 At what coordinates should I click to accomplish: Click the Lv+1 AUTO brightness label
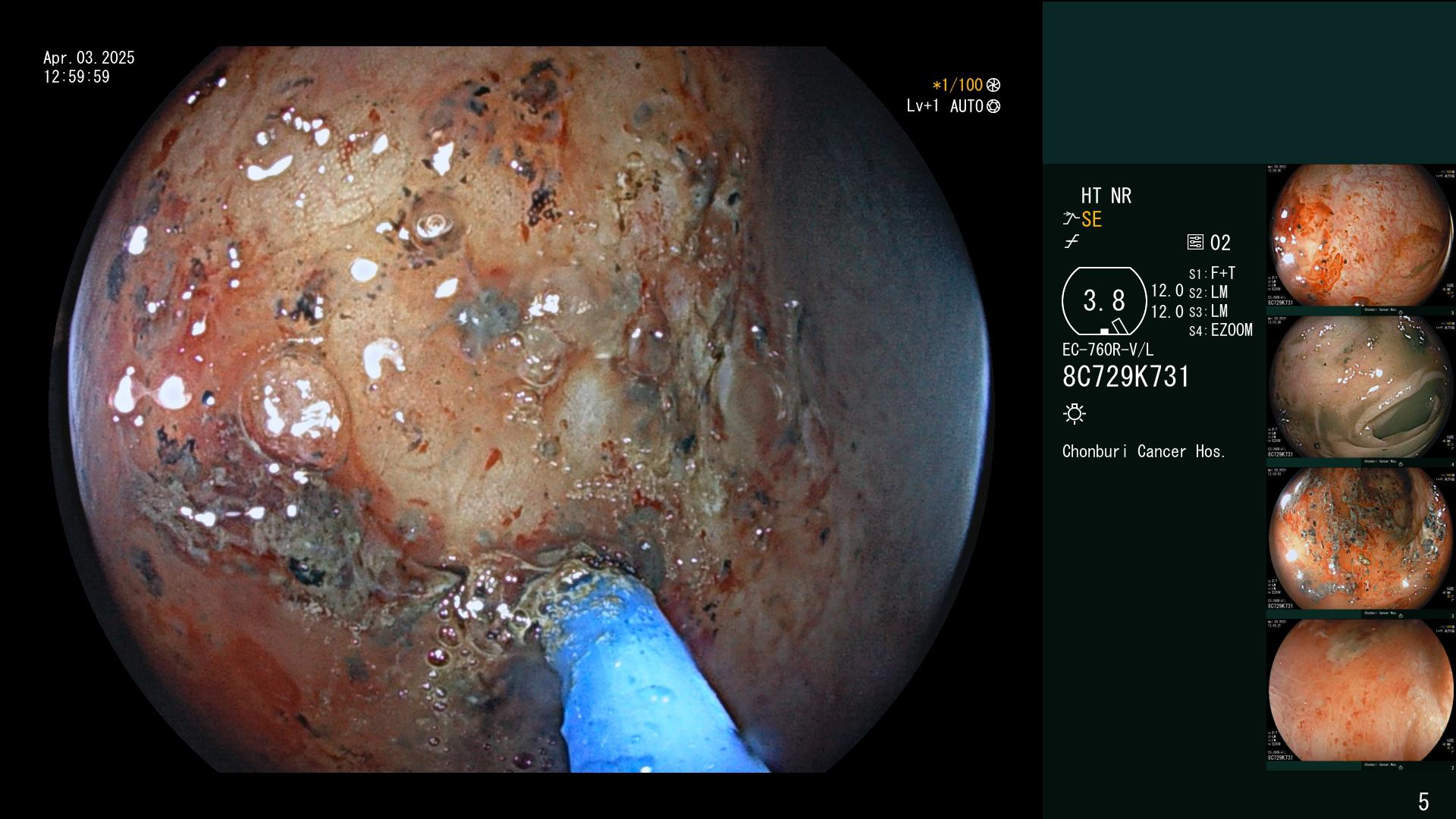tap(945, 107)
